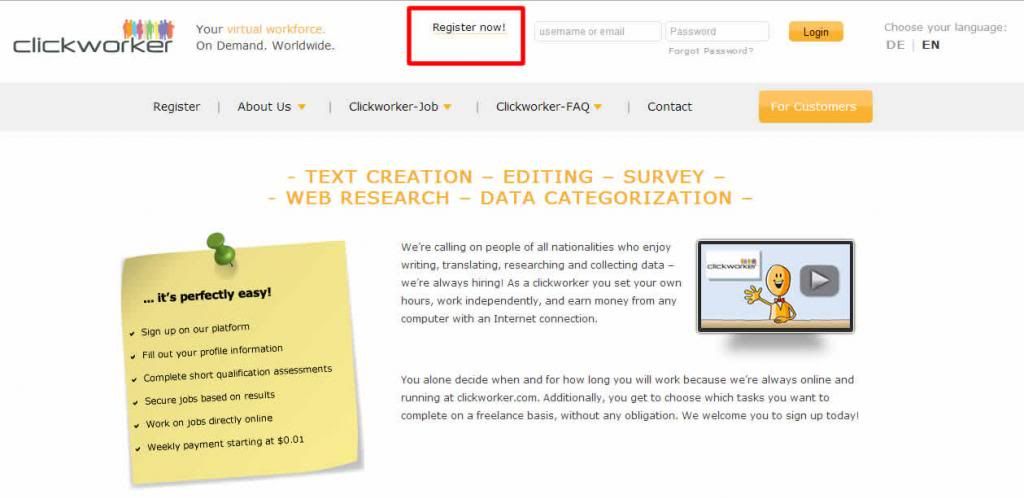Click the green pushpin on the note
Image resolution: width=1024 pixels, height=498 pixels.
(x=220, y=249)
